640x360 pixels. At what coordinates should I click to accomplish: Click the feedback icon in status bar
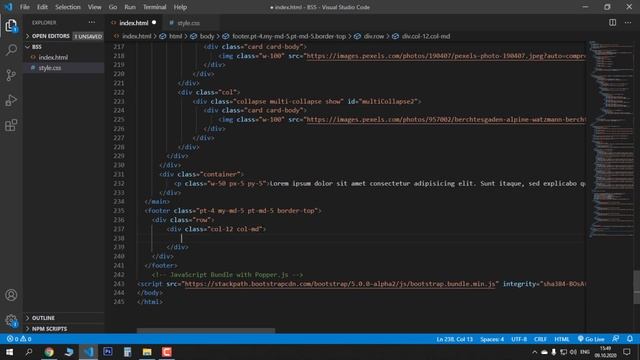coord(616,339)
